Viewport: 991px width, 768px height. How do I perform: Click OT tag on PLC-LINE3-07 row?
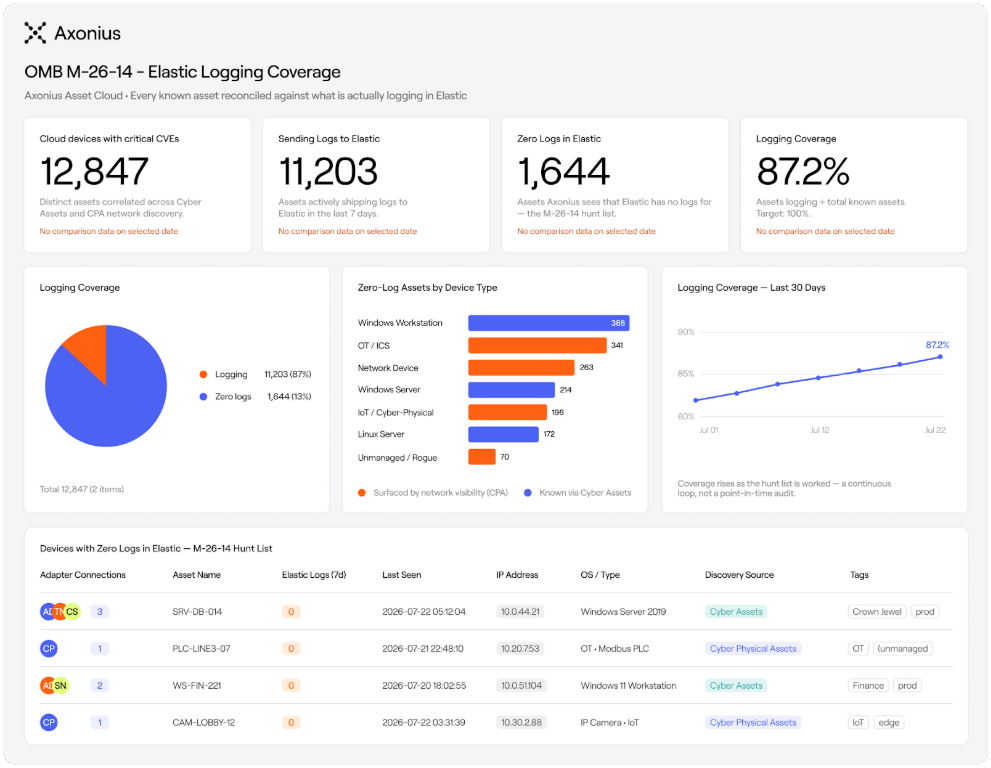click(x=858, y=649)
